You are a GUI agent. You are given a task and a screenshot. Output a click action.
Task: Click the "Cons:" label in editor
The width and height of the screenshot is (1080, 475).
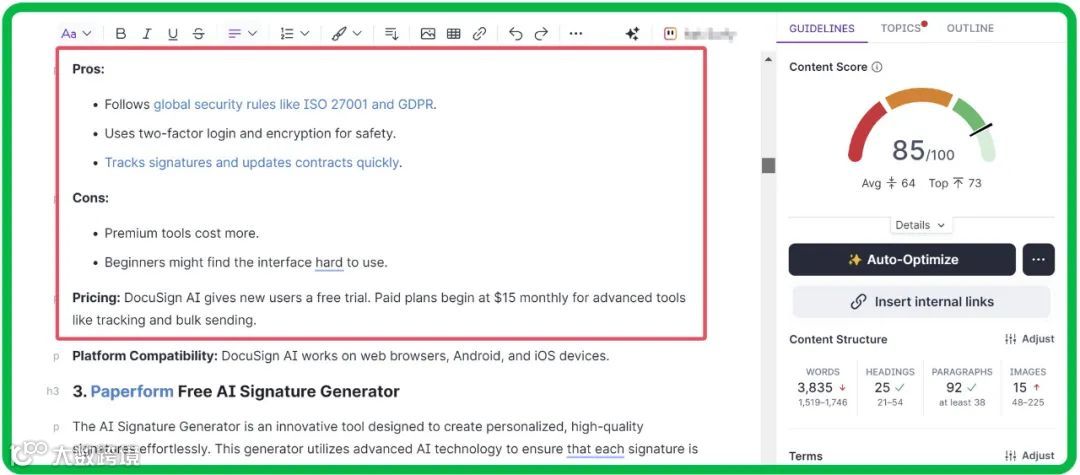(90, 198)
